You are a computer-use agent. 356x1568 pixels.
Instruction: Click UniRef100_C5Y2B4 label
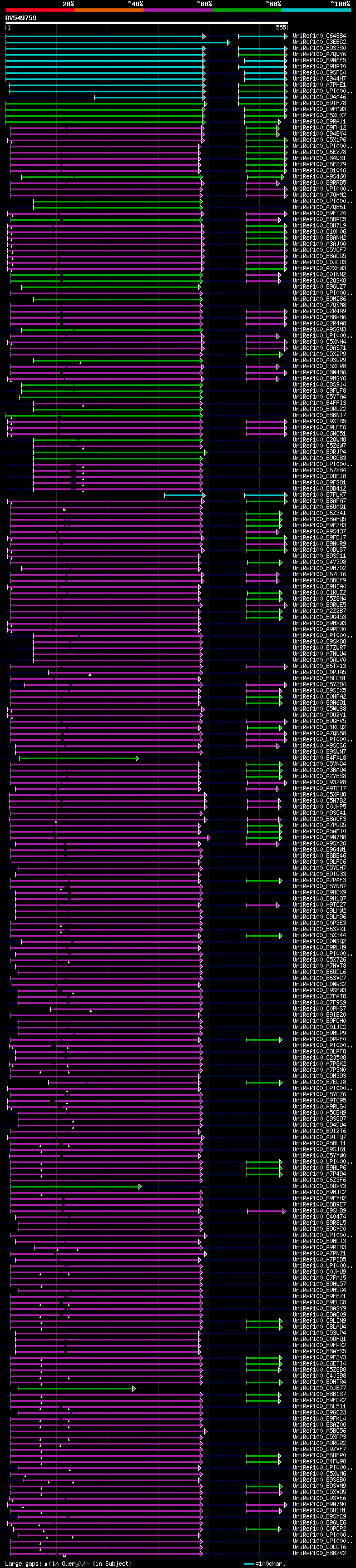click(x=319, y=684)
